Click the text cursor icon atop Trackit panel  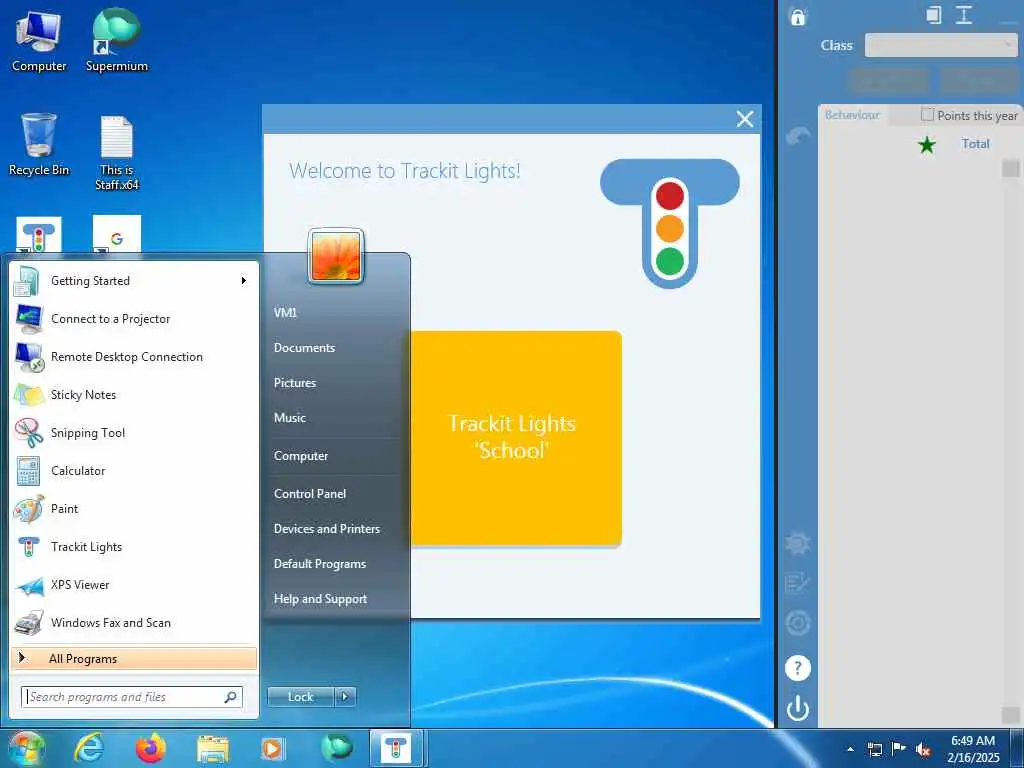coord(964,15)
